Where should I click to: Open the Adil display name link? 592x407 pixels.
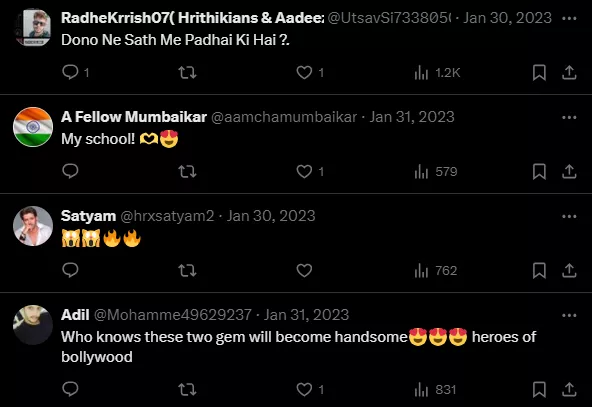click(x=75, y=315)
